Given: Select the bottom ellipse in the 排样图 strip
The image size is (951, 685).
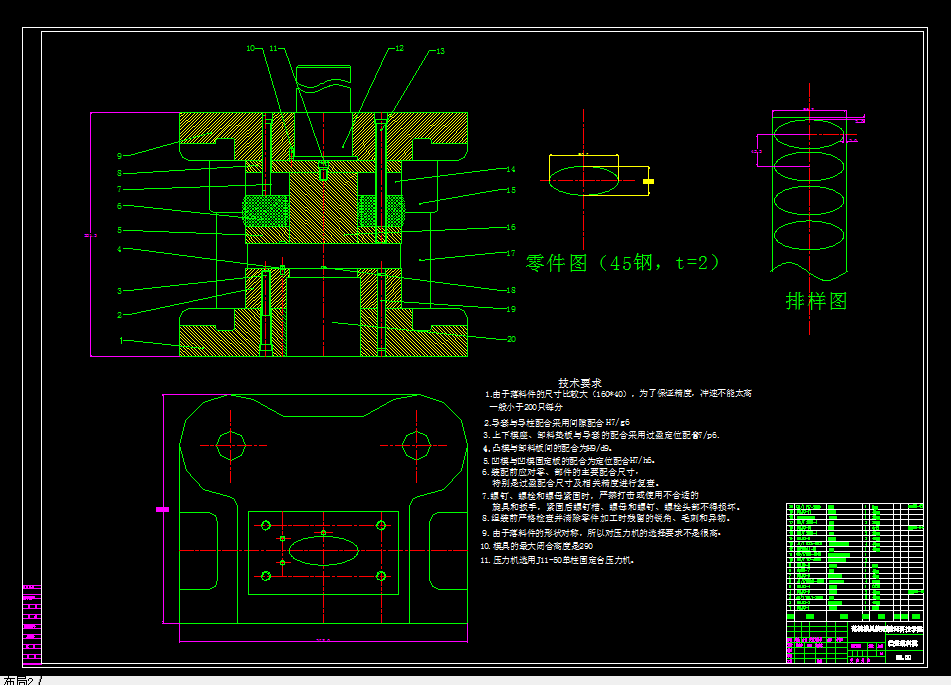Looking at the screenshot, I should tap(809, 235).
